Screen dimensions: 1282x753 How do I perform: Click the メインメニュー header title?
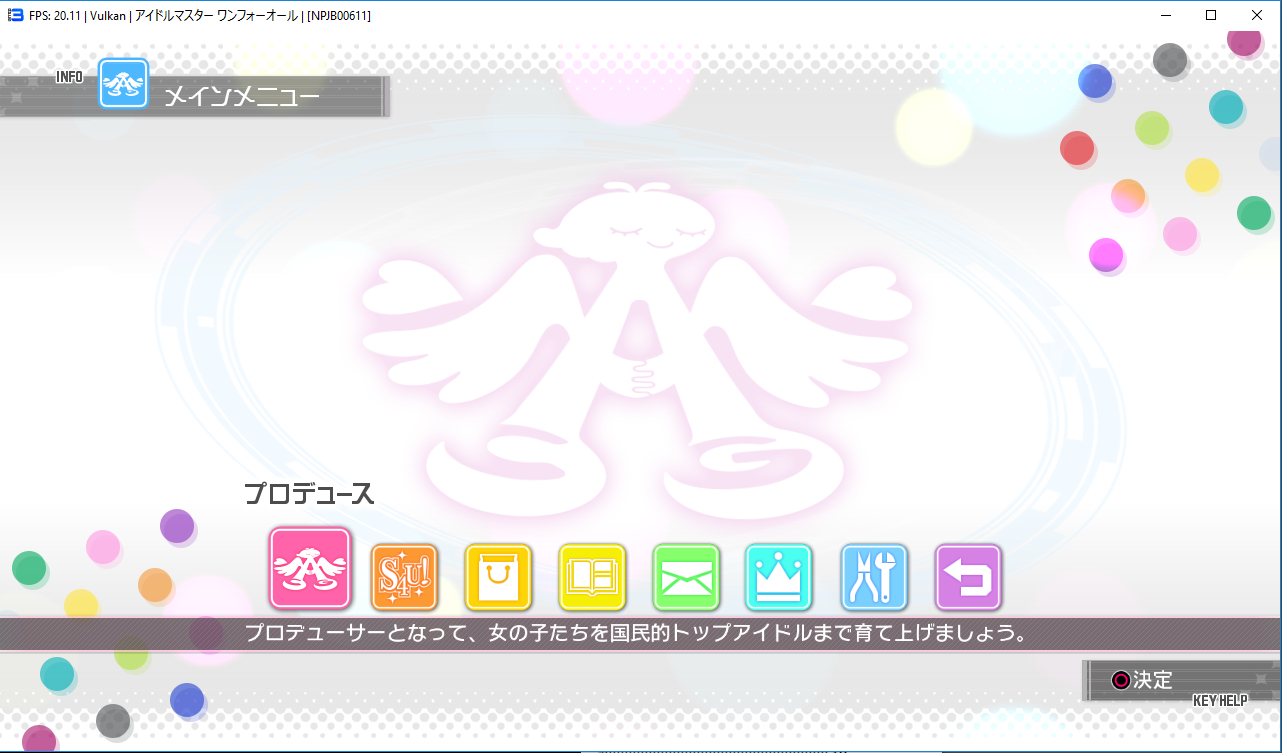(x=242, y=97)
